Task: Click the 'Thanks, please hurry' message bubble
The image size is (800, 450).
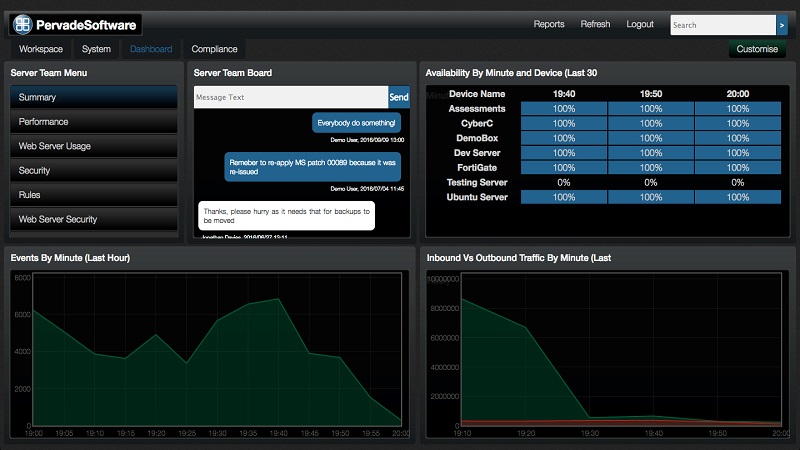Action: [286, 216]
